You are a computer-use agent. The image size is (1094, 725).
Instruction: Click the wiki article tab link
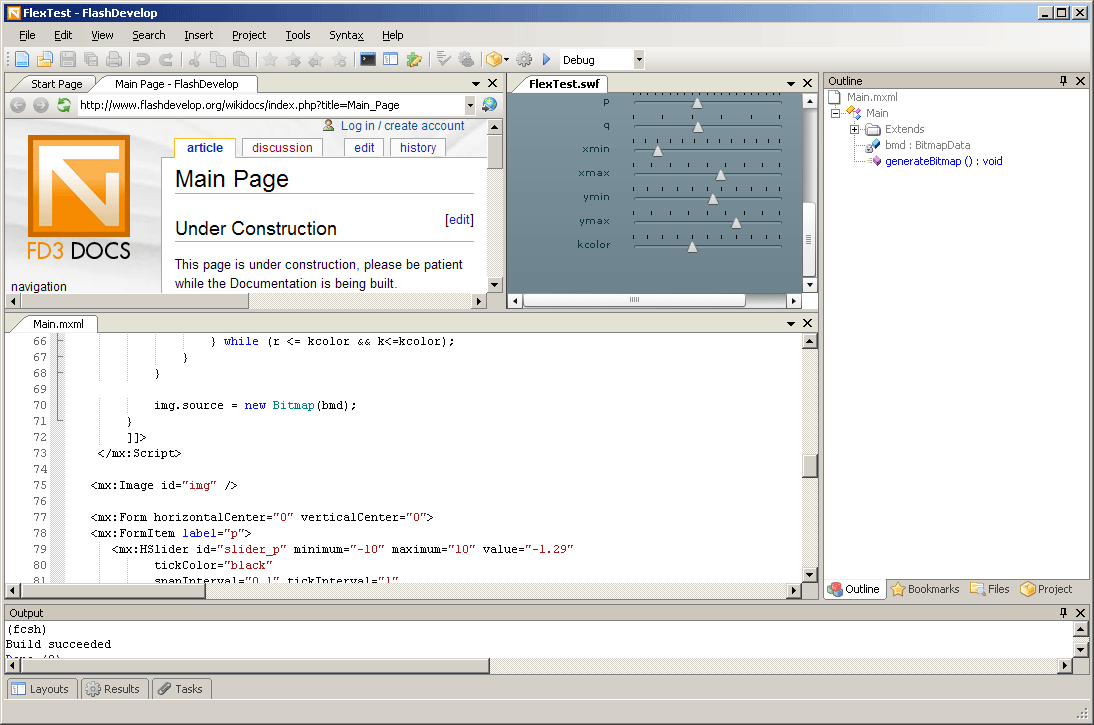(205, 147)
